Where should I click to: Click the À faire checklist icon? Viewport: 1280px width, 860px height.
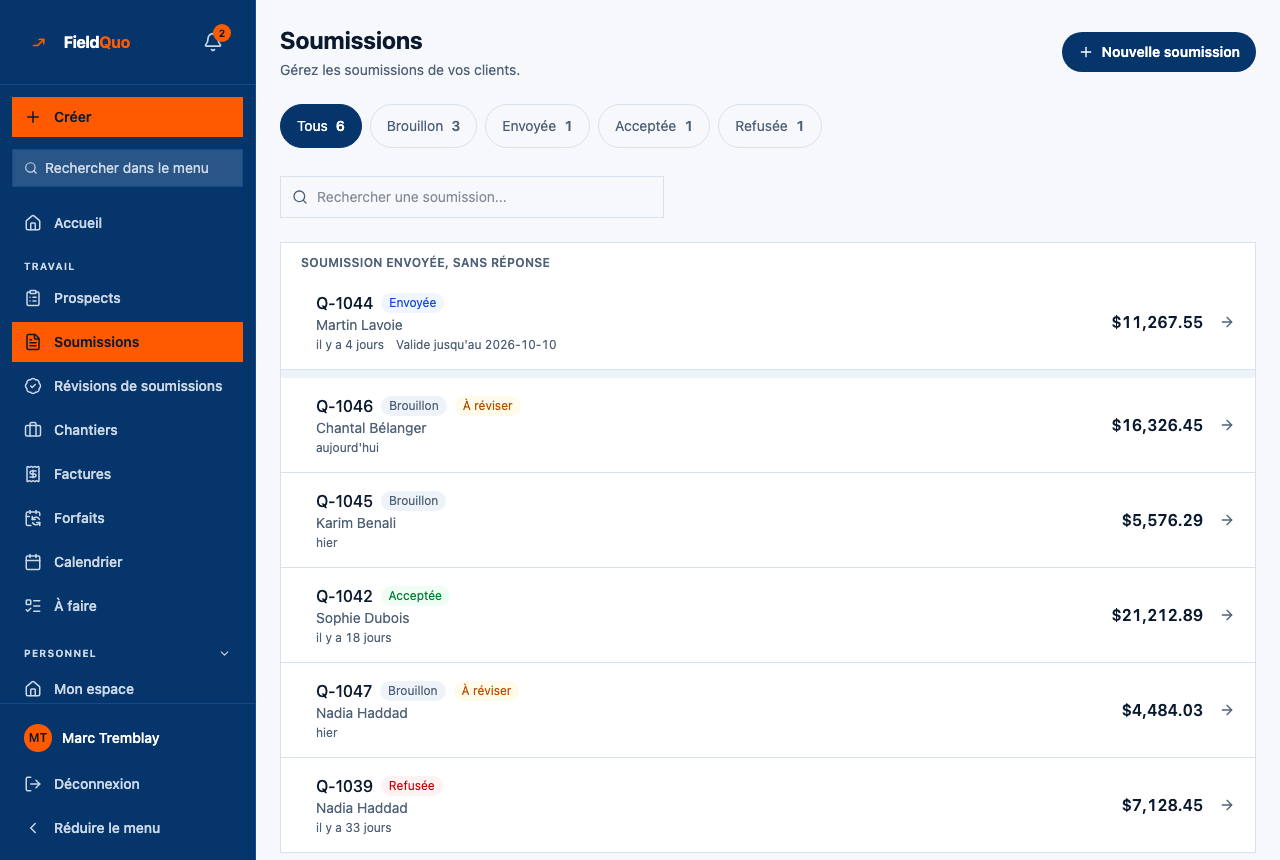point(33,606)
